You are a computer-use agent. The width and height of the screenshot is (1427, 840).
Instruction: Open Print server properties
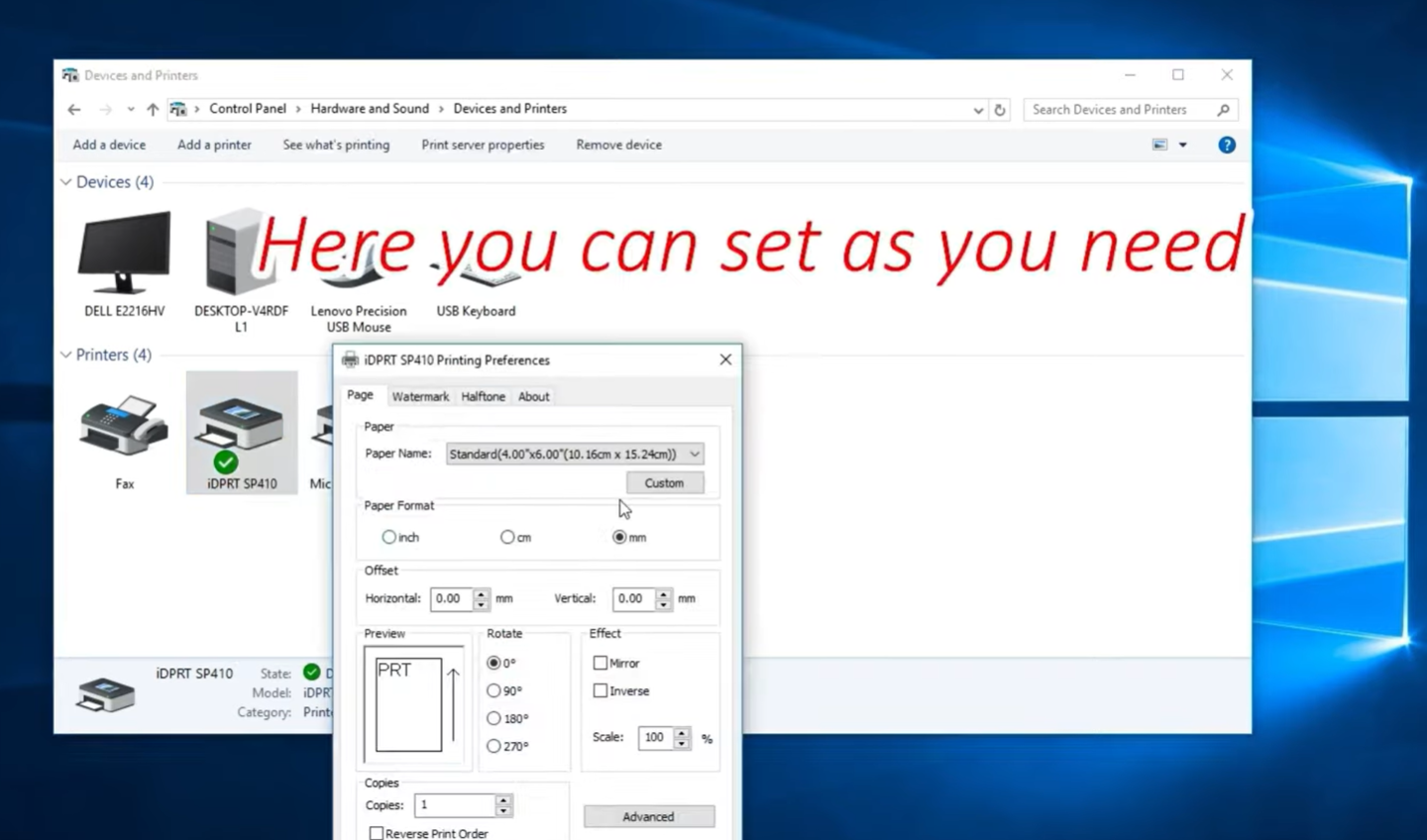point(483,145)
